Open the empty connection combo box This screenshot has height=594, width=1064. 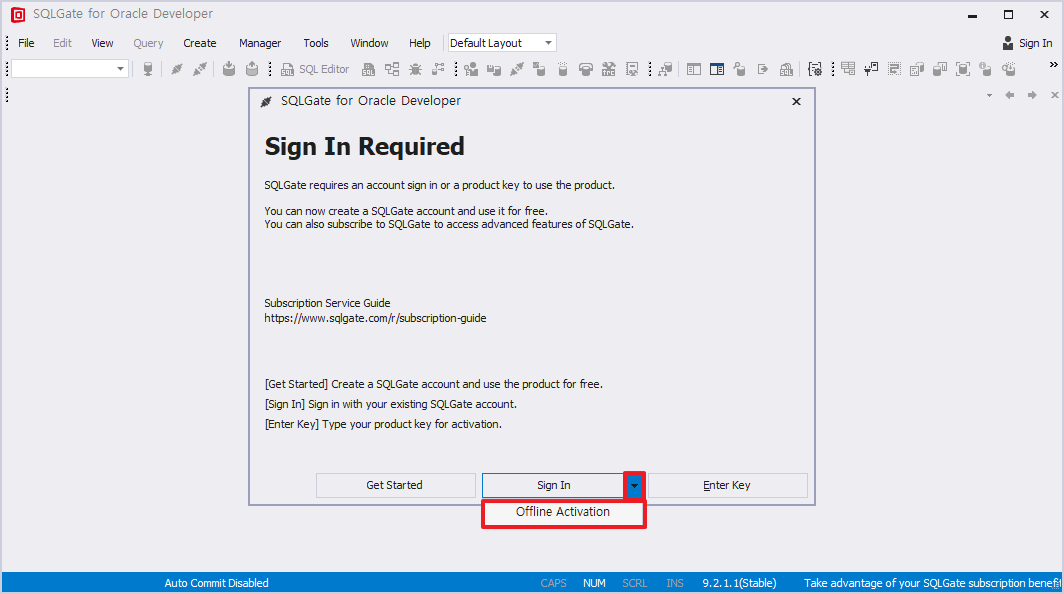(x=69, y=69)
